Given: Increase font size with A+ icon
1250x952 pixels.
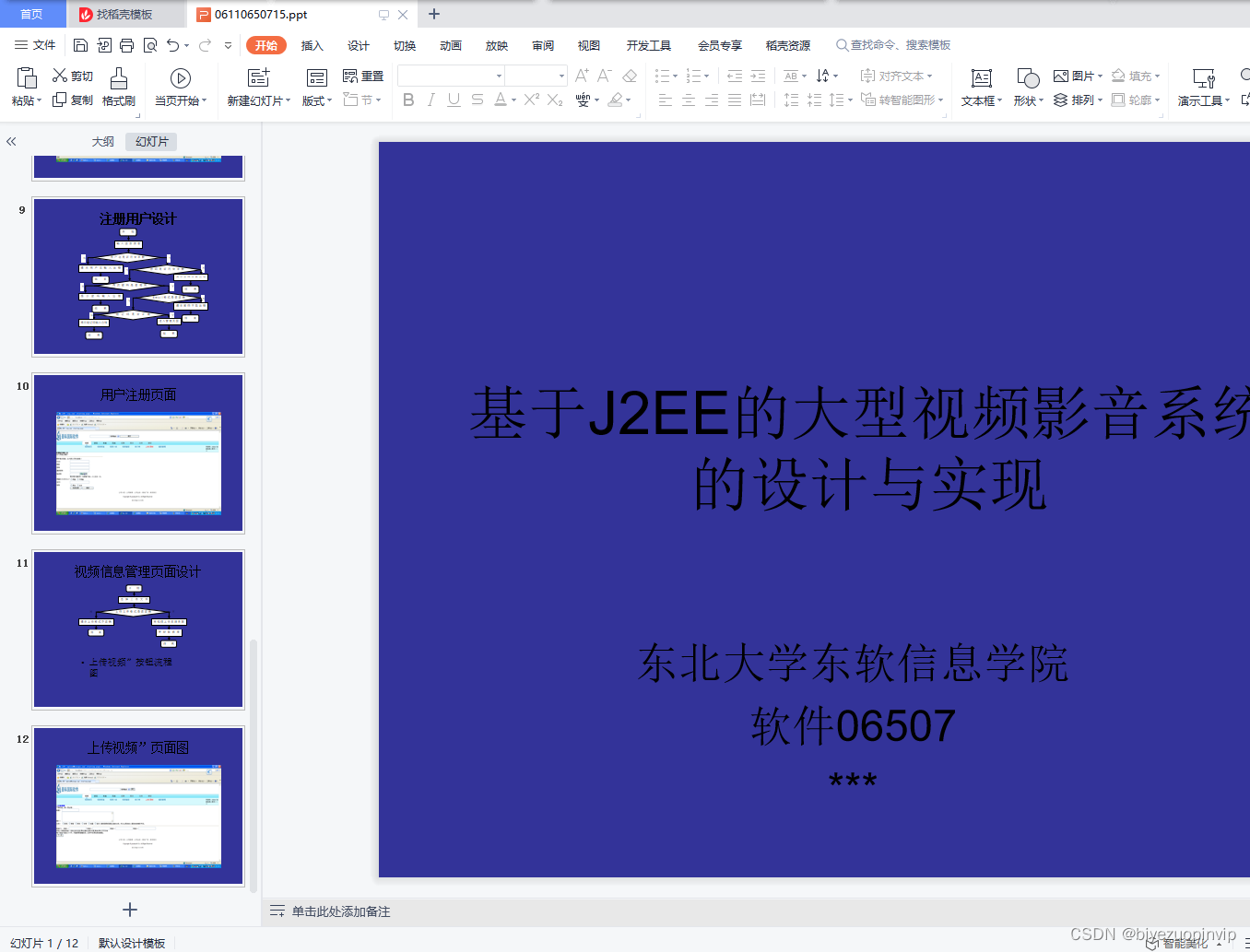Looking at the screenshot, I should pyautogui.click(x=582, y=76).
